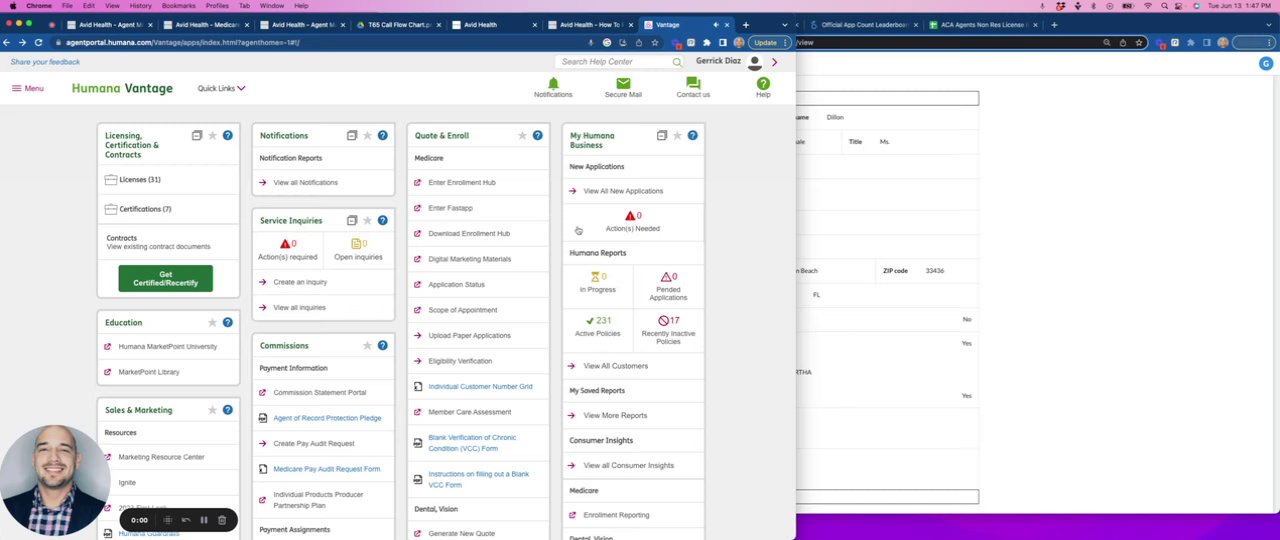Click the Open inquiries document icon
1280x540 pixels.
[x=355, y=243]
